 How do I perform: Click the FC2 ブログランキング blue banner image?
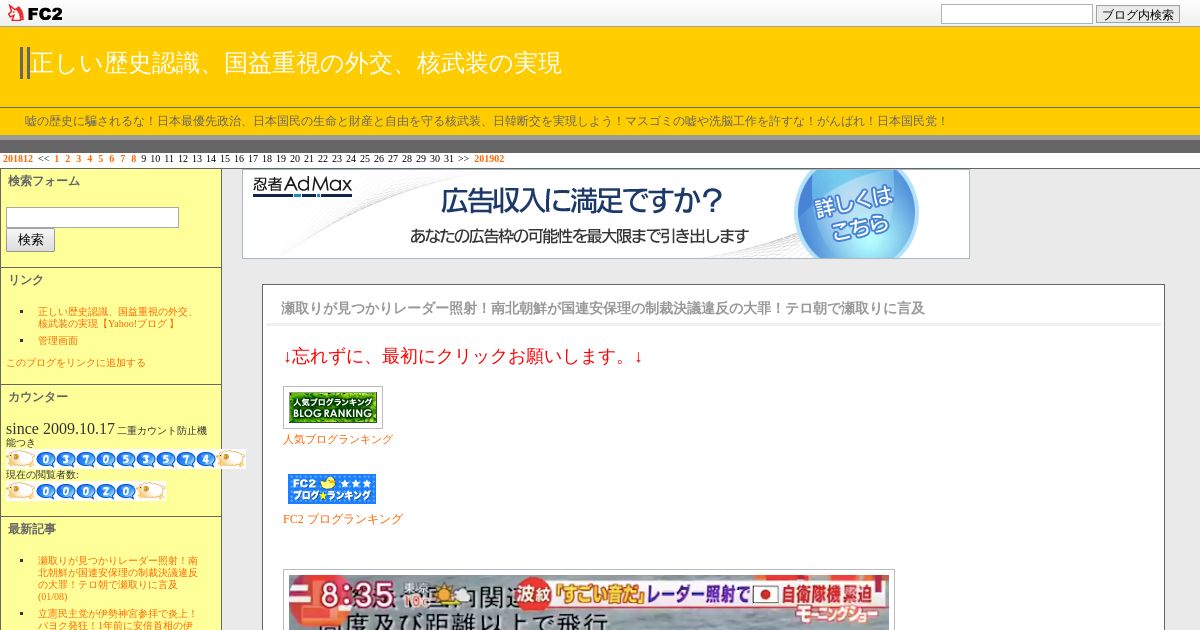tap(332, 489)
